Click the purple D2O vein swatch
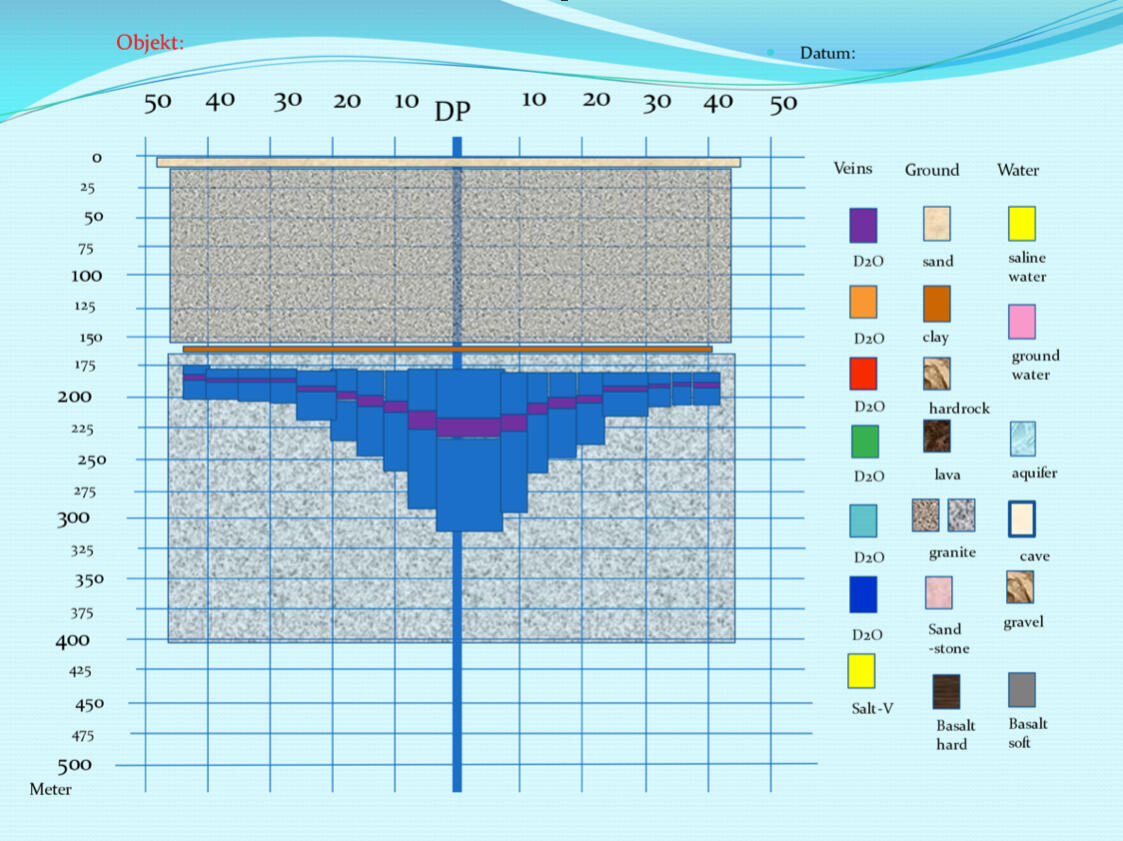Image resolution: width=1123 pixels, height=841 pixels. pos(863,225)
